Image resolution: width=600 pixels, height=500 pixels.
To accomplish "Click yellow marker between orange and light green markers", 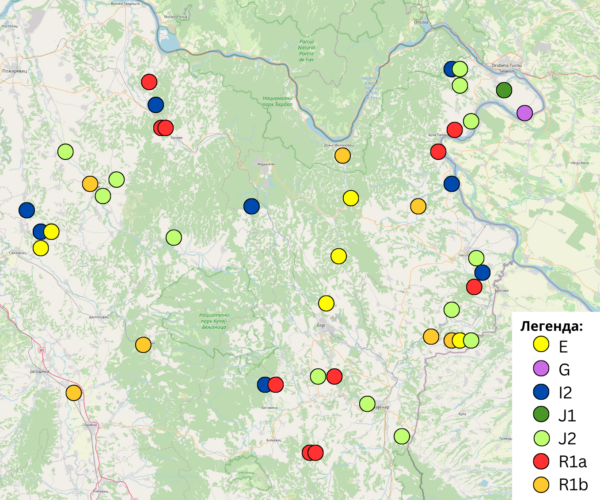I will [x=459, y=340].
